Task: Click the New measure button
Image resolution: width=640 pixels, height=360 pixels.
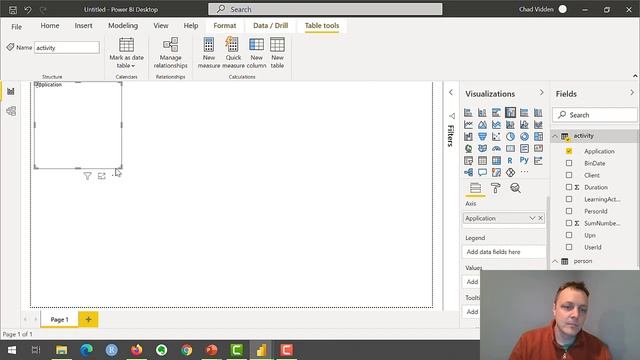Action: tap(209, 53)
